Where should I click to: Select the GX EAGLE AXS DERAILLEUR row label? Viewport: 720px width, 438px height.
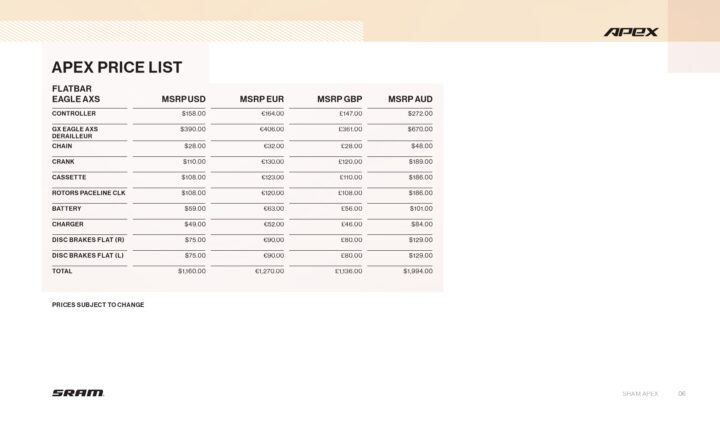point(76,133)
